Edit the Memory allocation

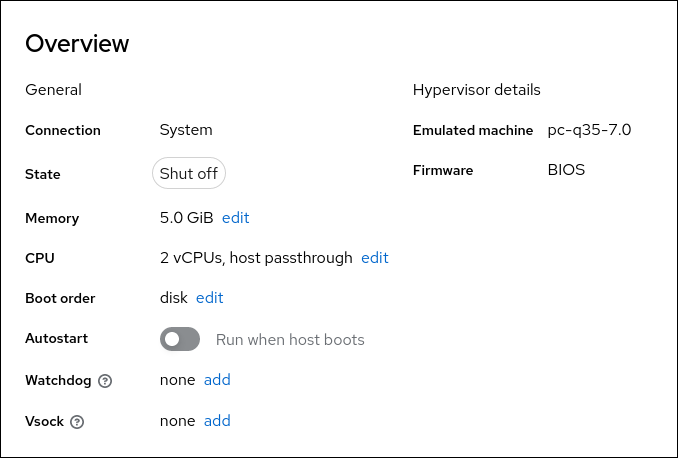[x=235, y=218]
